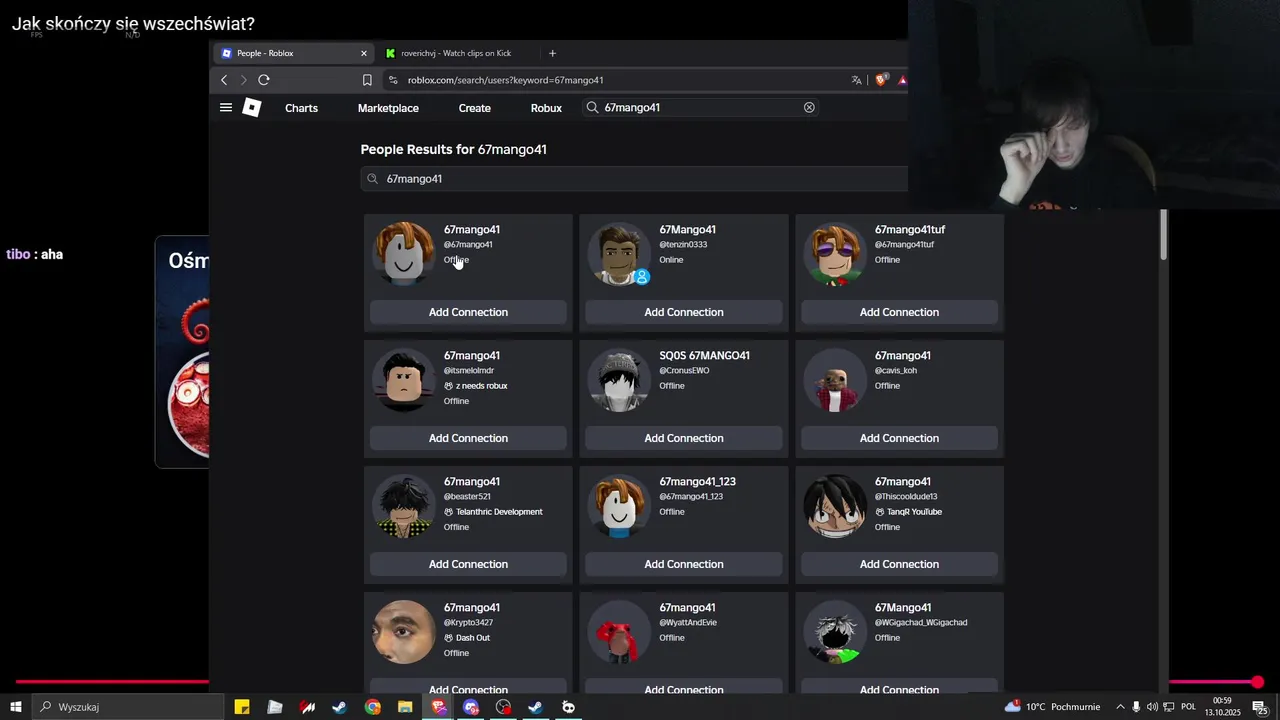This screenshot has height=720, width=1280.
Task: Select the People - Roblox tab
Action: (x=292, y=53)
